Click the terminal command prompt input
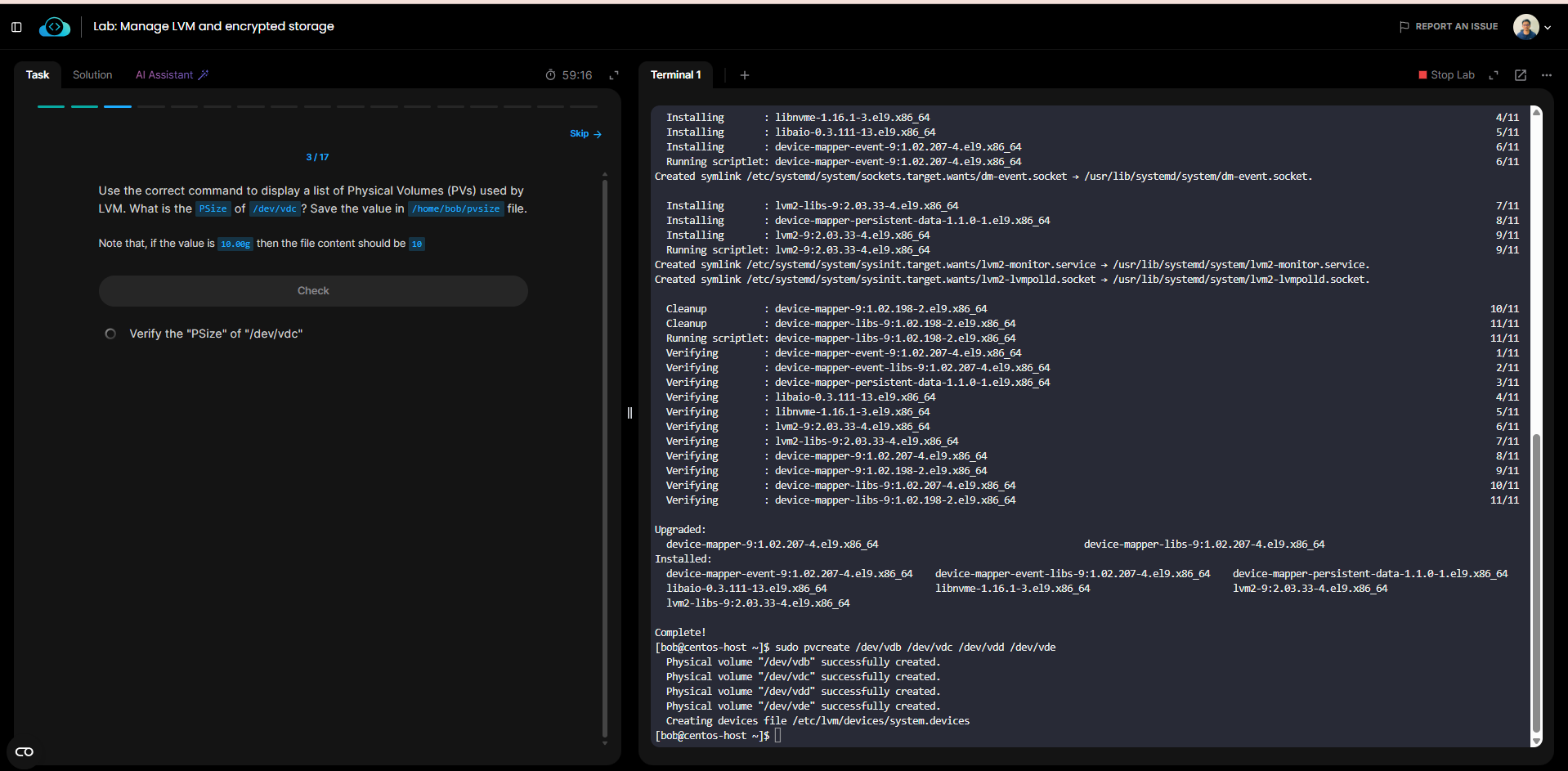The image size is (1568, 771). click(x=777, y=736)
